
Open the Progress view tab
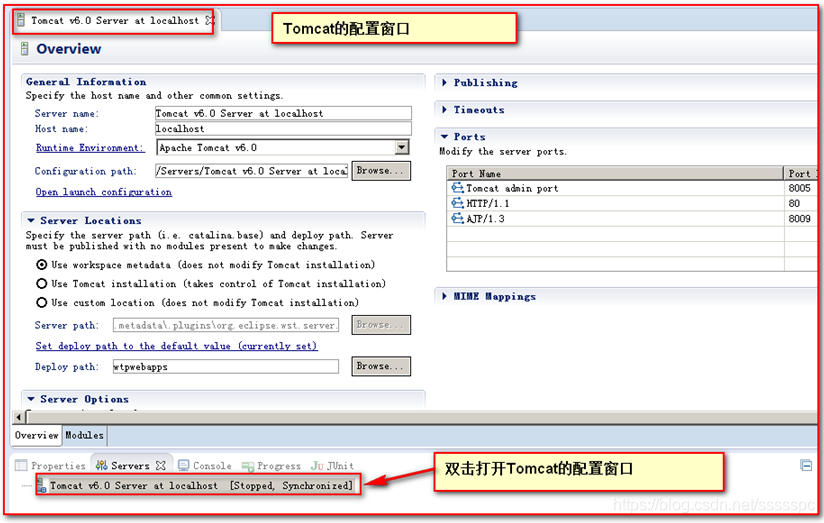(x=271, y=466)
